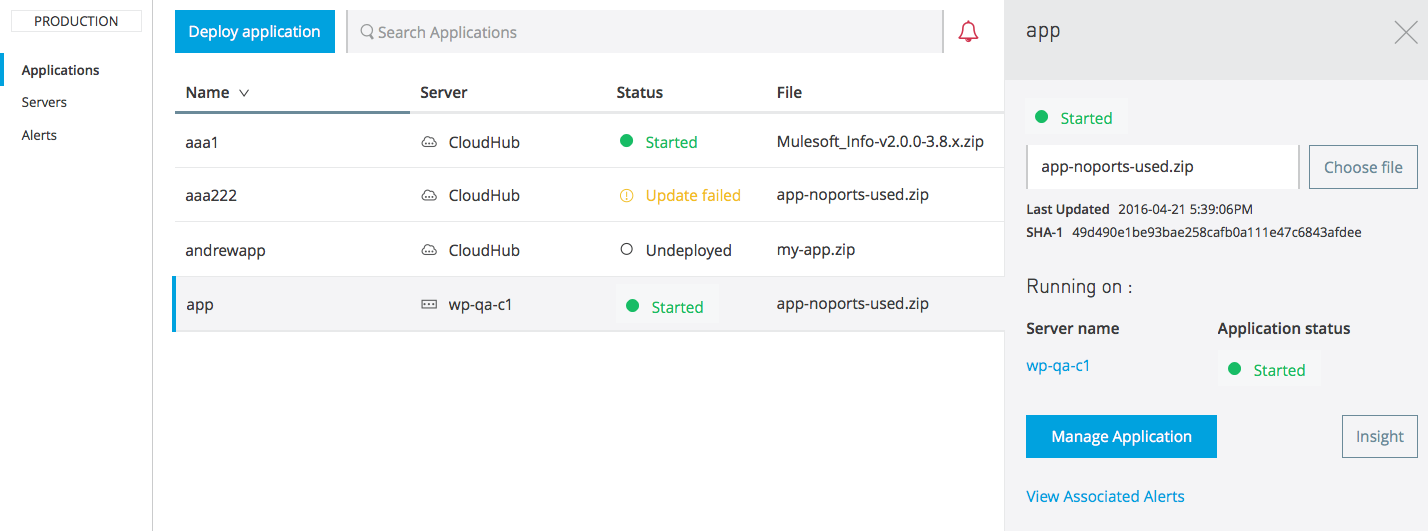Click in the Search Applications field
This screenshot has width=1428, height=531.
[645, 32]
